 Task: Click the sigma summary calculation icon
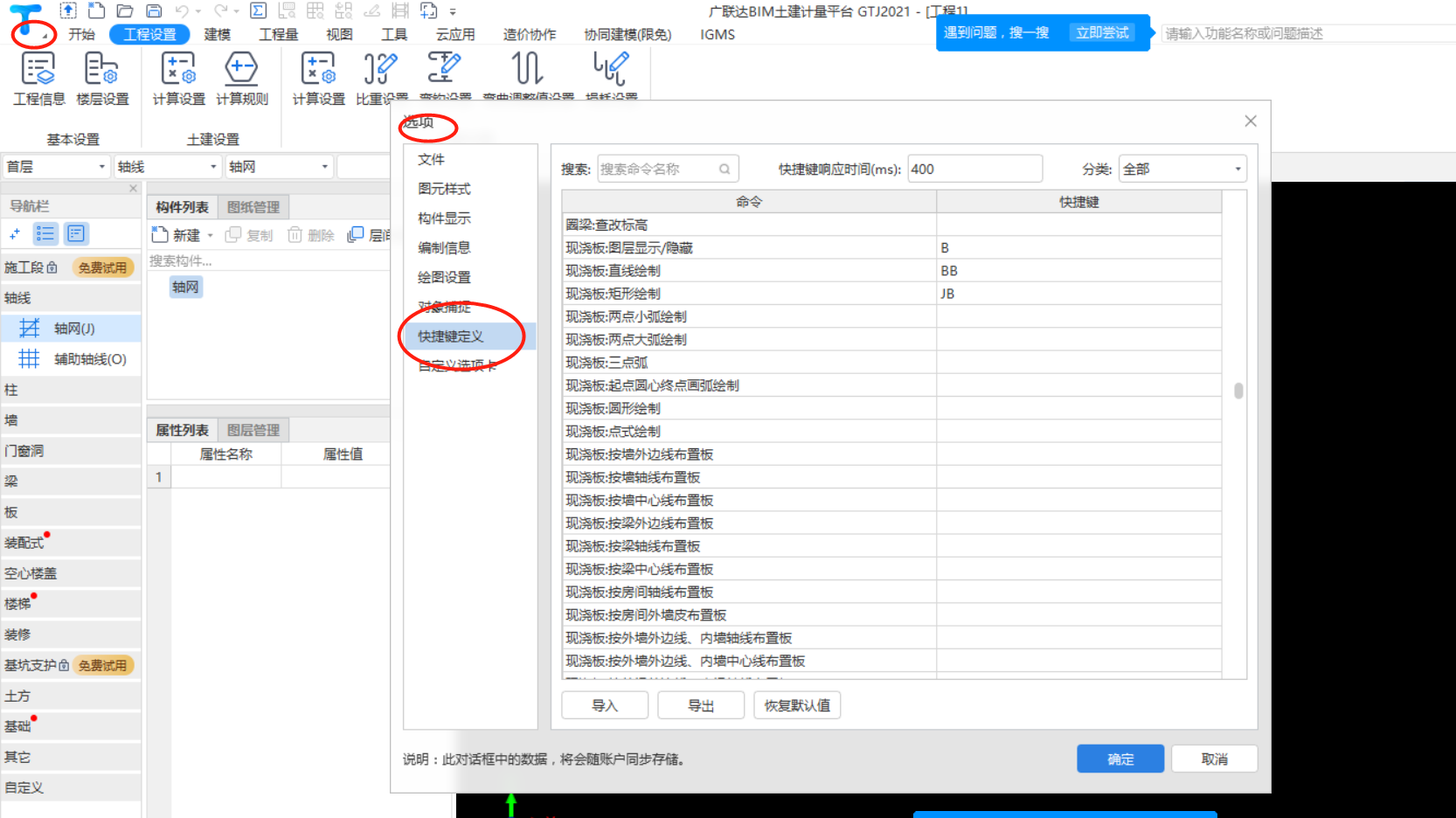point(258,10)
